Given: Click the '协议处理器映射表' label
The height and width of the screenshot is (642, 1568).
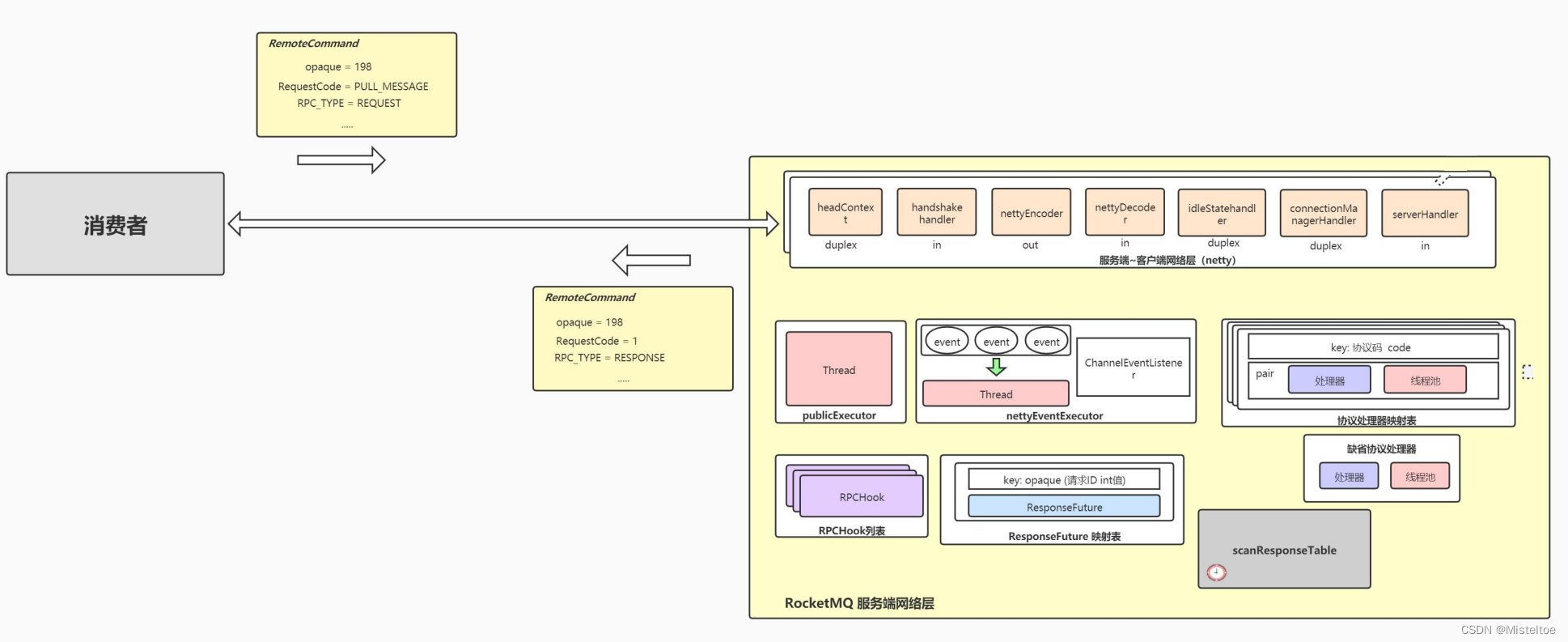Looking at the screenshot, I should click(x=1376, y=420).
